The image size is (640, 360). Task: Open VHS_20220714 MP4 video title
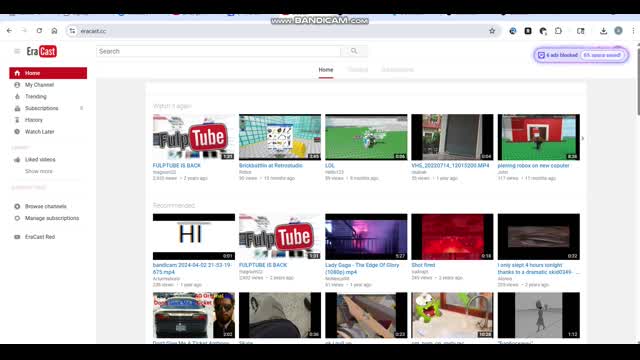click(x=450, y=166)
